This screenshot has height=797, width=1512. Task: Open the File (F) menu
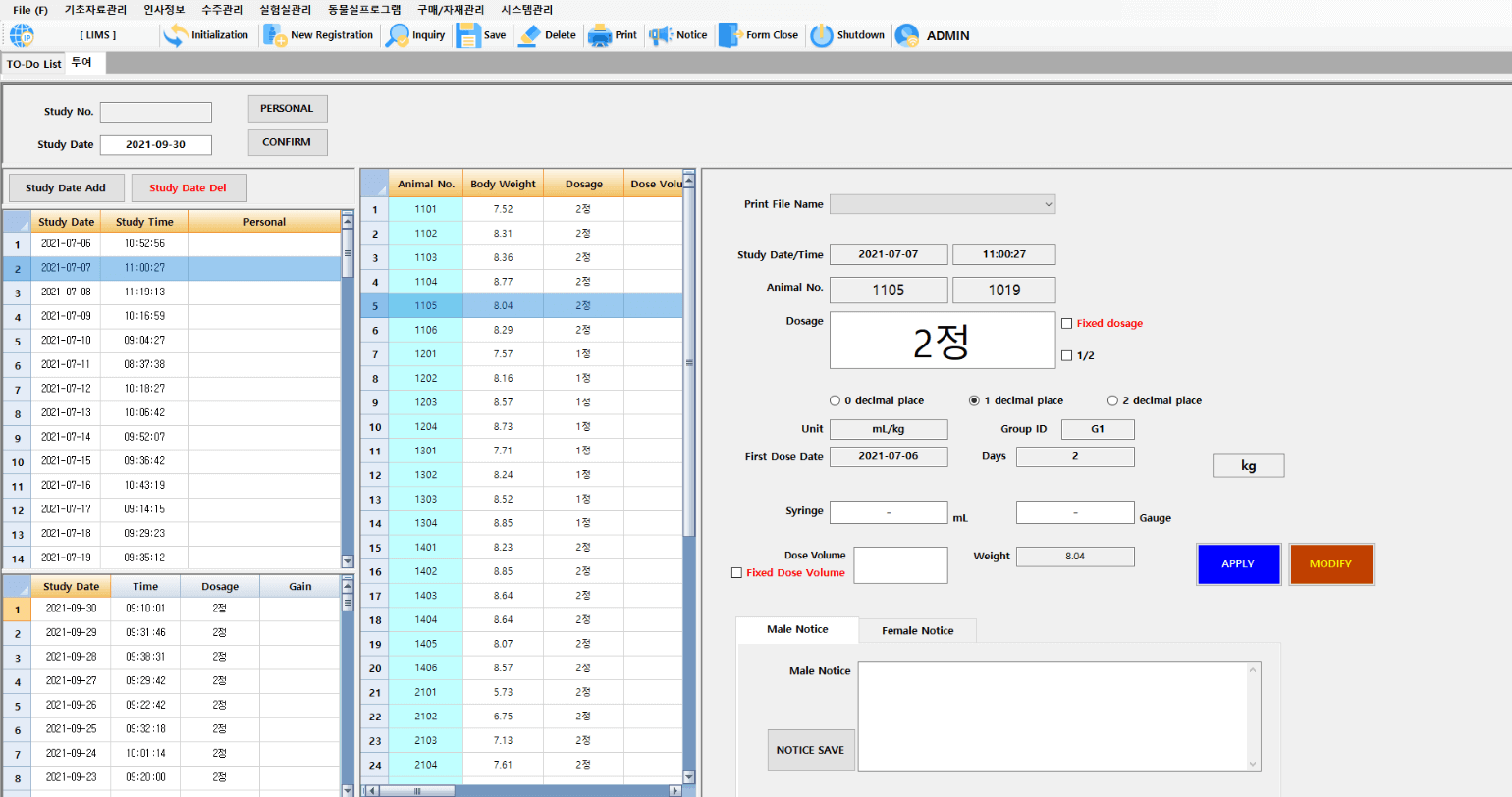[29, 10]
